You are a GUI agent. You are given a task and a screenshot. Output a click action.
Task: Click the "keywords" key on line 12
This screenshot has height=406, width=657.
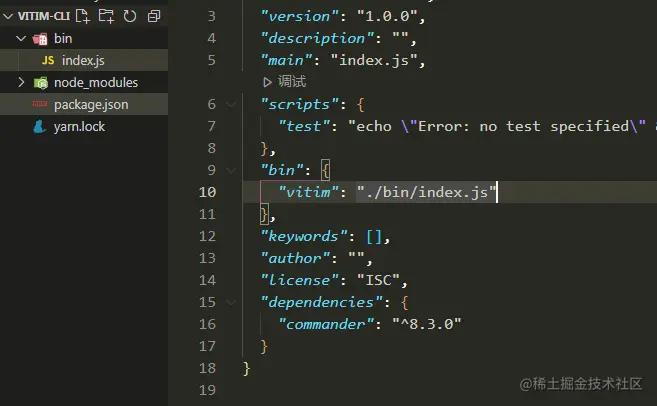(x=304, y=236)
